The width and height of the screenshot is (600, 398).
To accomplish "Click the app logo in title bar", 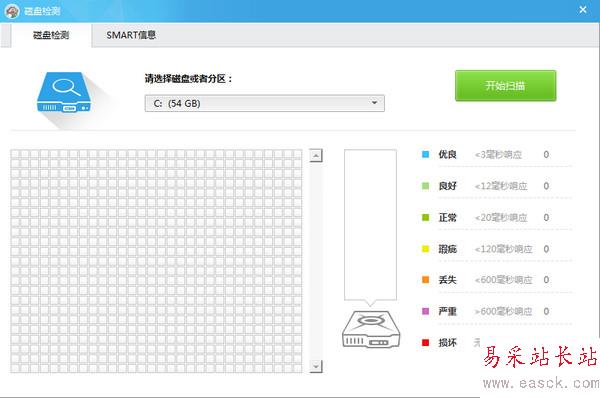I will 12,11.
